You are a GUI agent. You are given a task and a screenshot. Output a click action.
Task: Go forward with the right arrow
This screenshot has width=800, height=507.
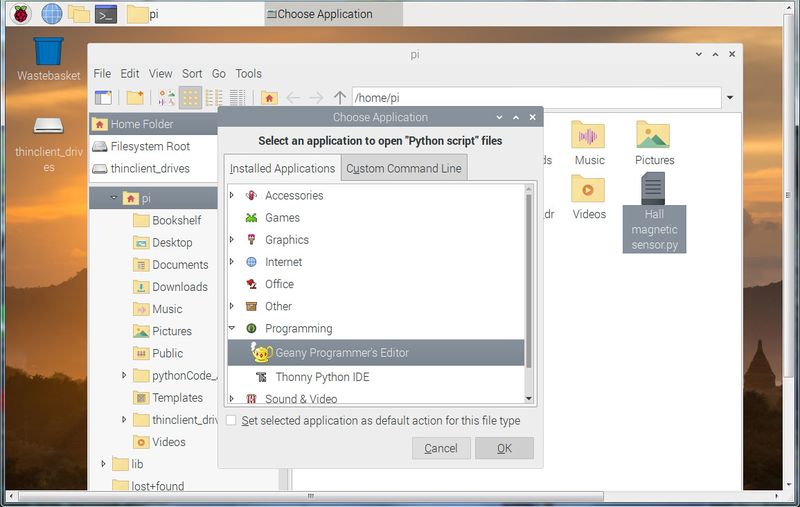click(316, 97)
